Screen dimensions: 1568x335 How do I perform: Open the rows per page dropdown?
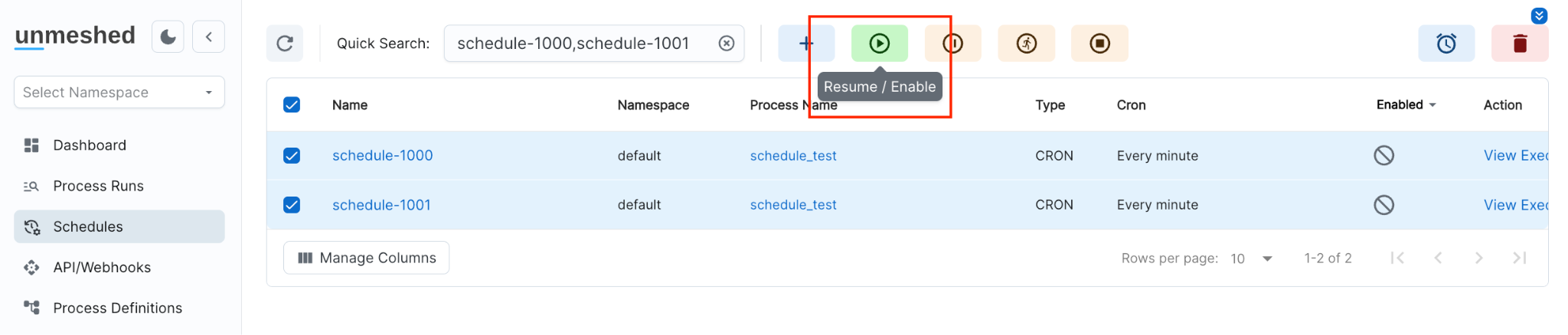coord(1251,259)
